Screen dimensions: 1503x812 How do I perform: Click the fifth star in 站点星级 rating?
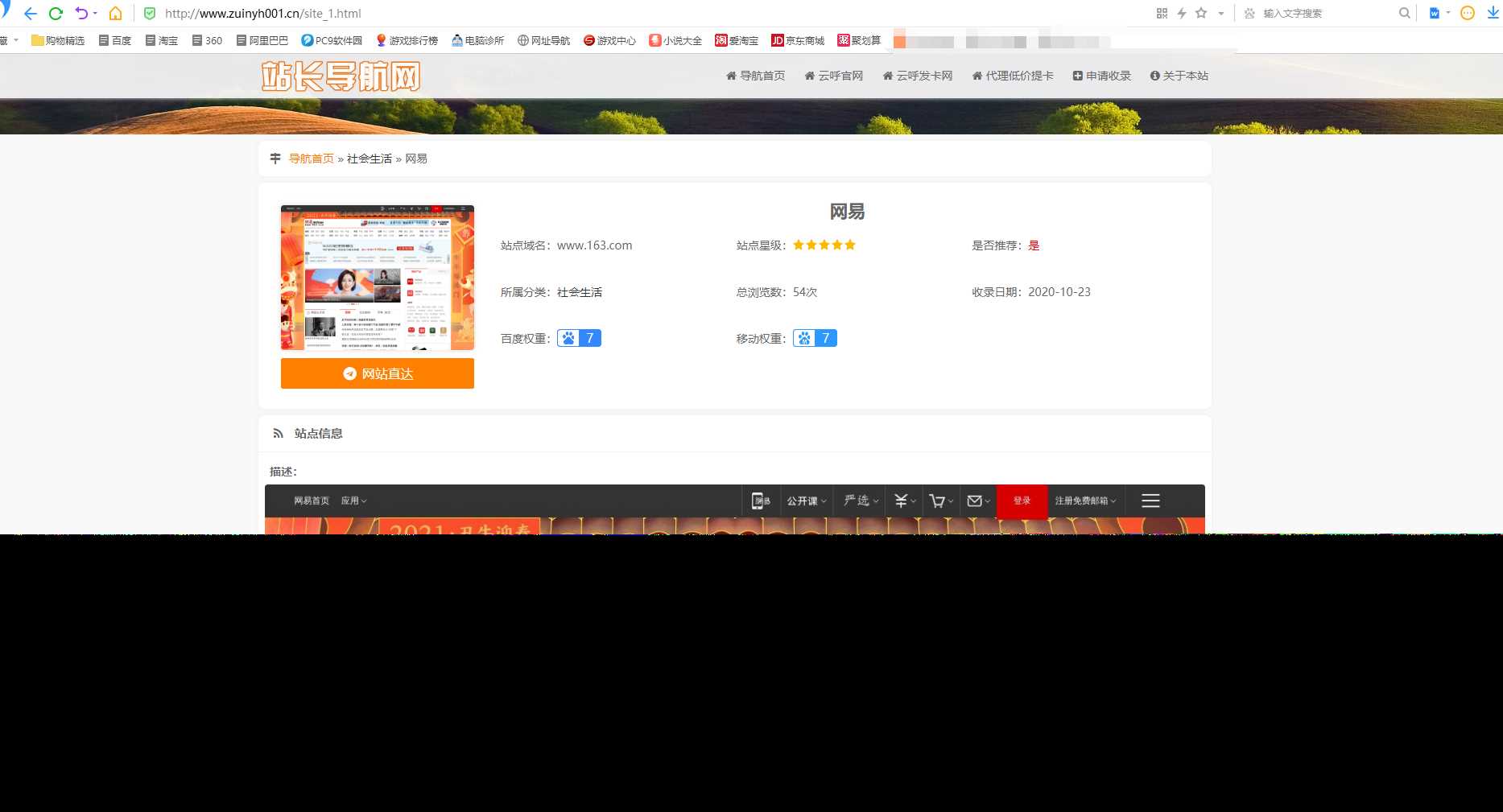pos(850,245)
